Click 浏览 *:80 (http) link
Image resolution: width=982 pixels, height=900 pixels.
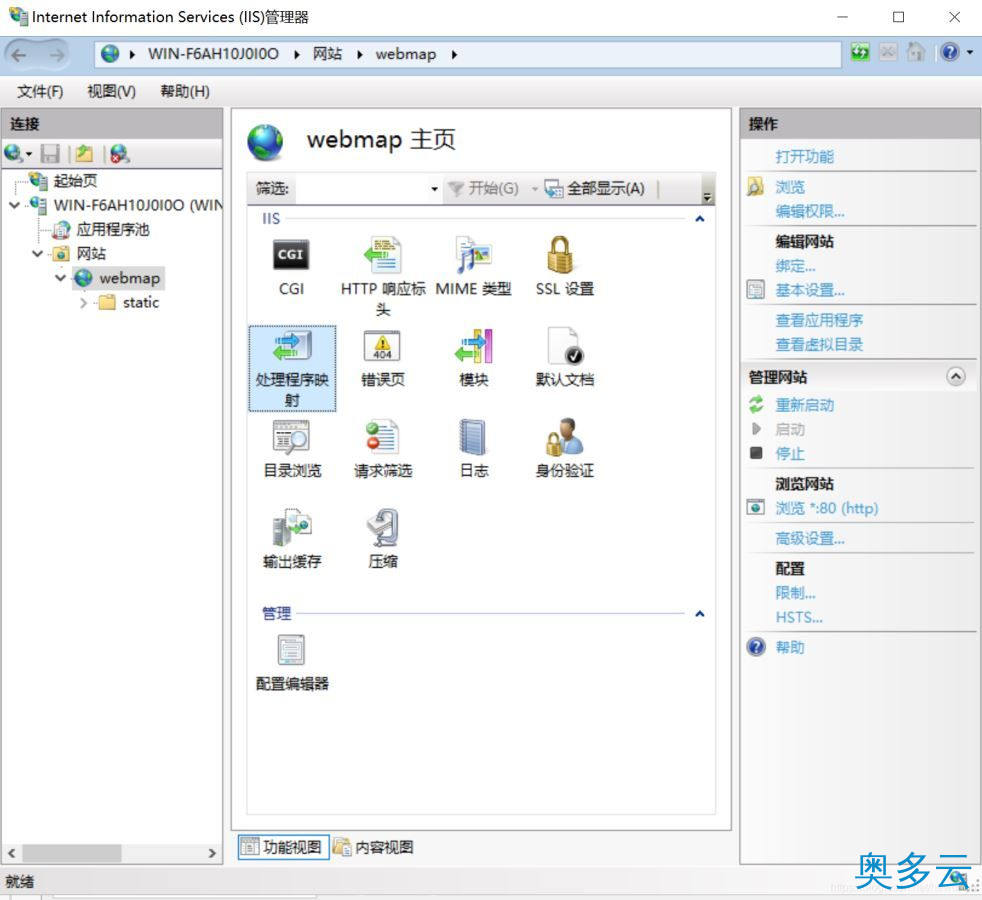(x=827, y=508)
